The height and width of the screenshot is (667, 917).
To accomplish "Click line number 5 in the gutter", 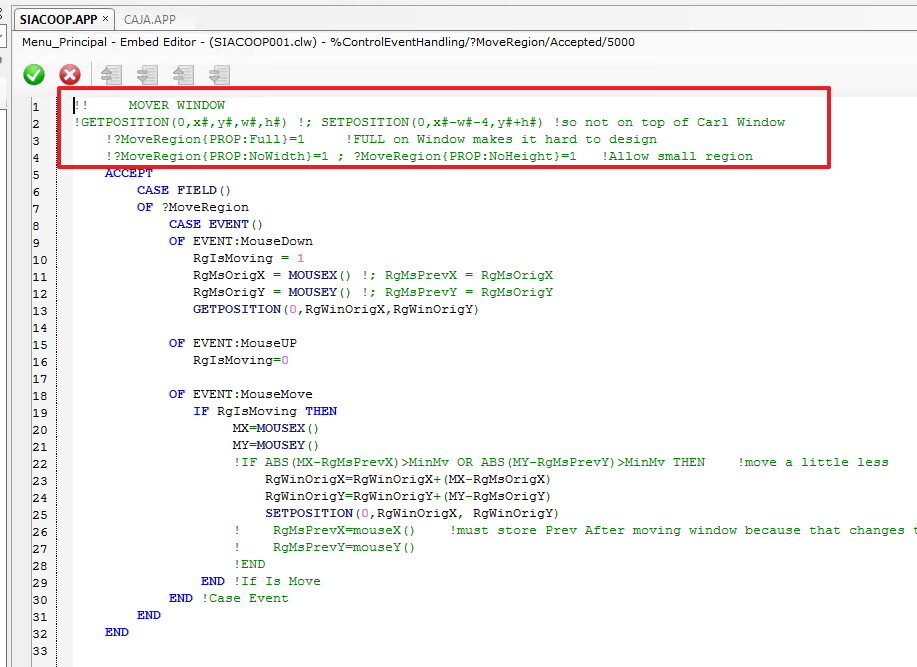I will [x=35, y=174].
